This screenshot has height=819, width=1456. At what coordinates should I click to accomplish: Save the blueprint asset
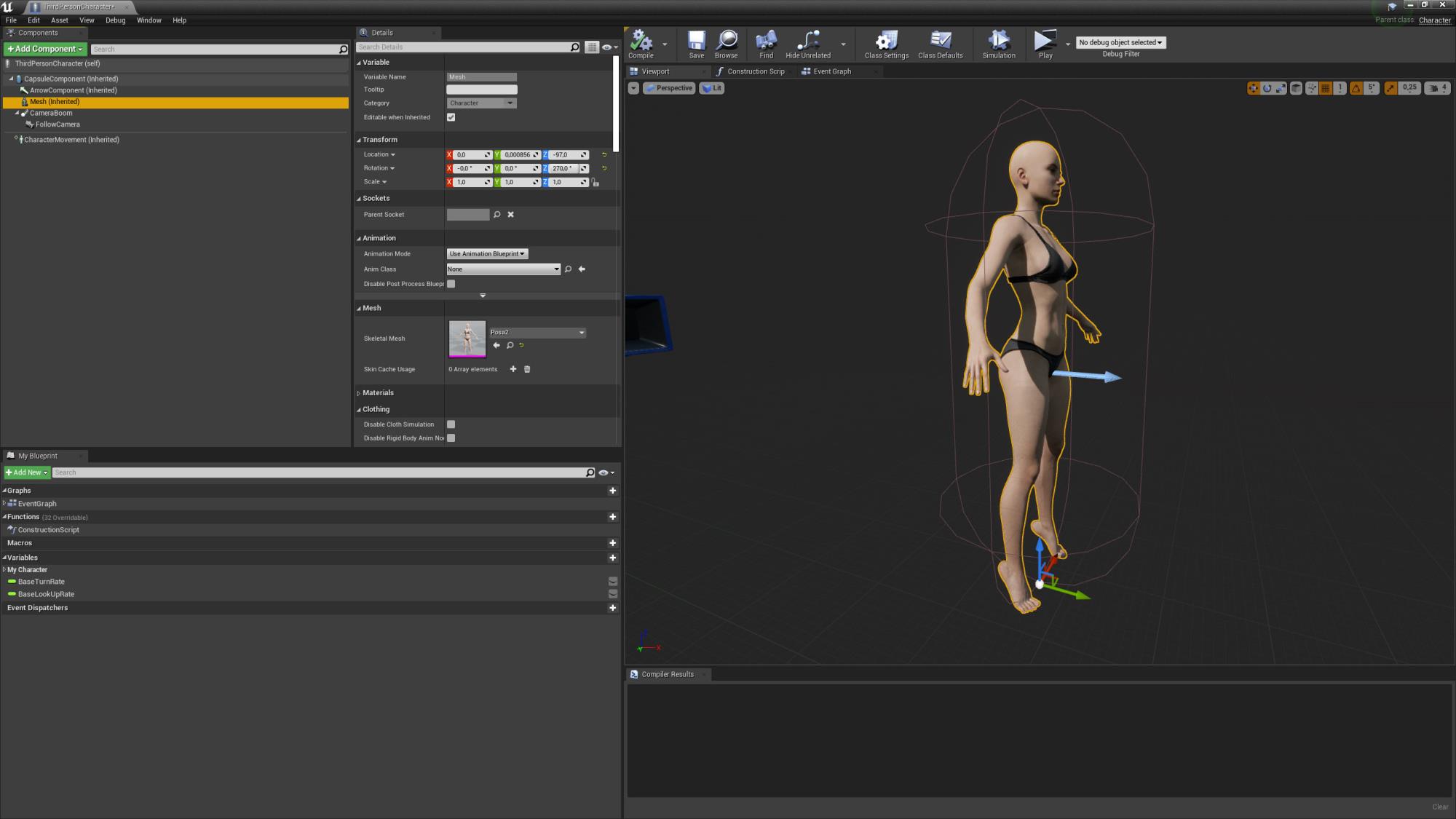[696, 44]
